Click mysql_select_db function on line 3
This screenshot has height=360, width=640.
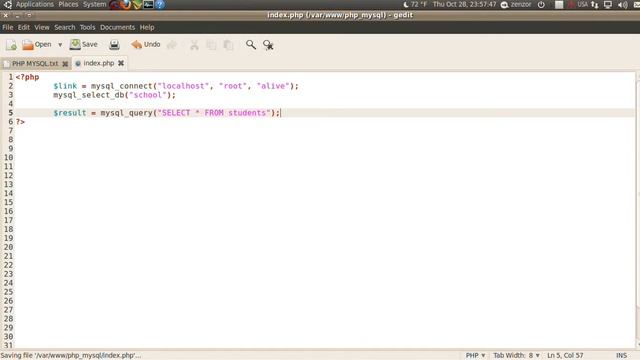(x=89, y=95)
